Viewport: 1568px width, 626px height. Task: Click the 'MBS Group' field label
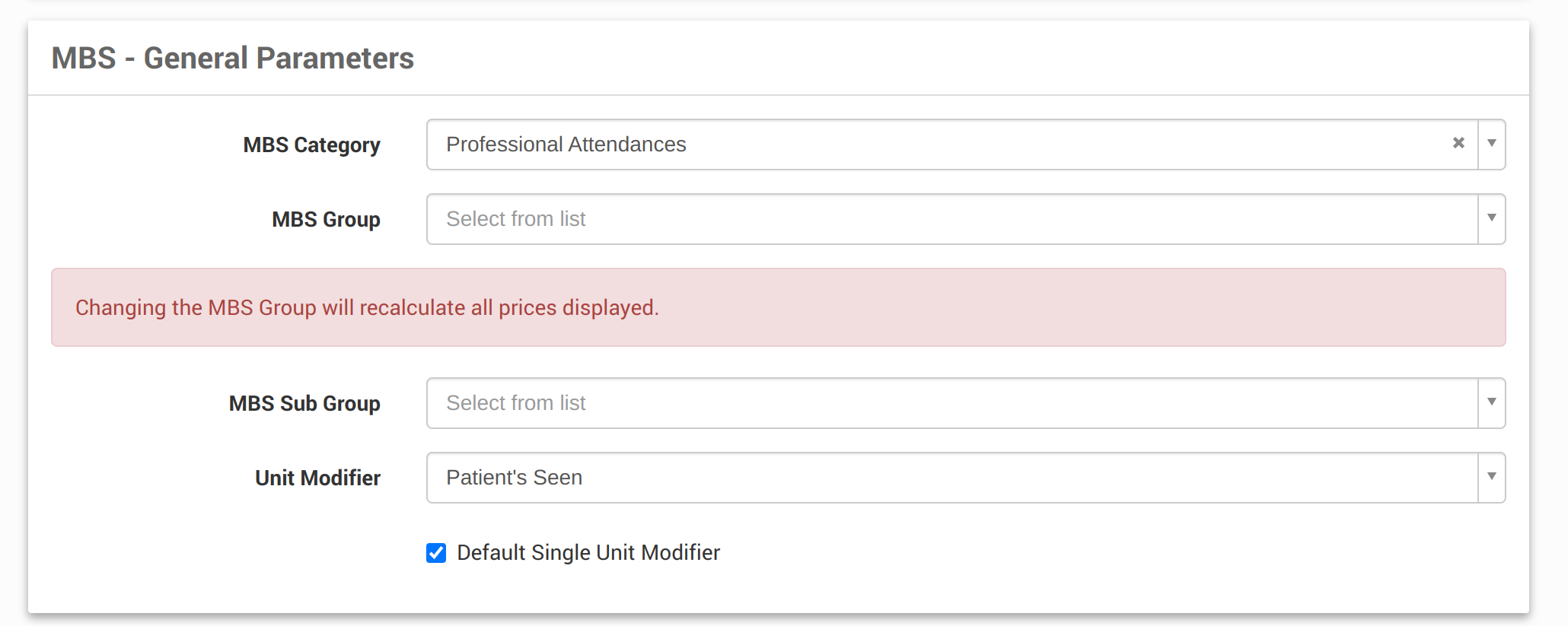click(326, 219)
